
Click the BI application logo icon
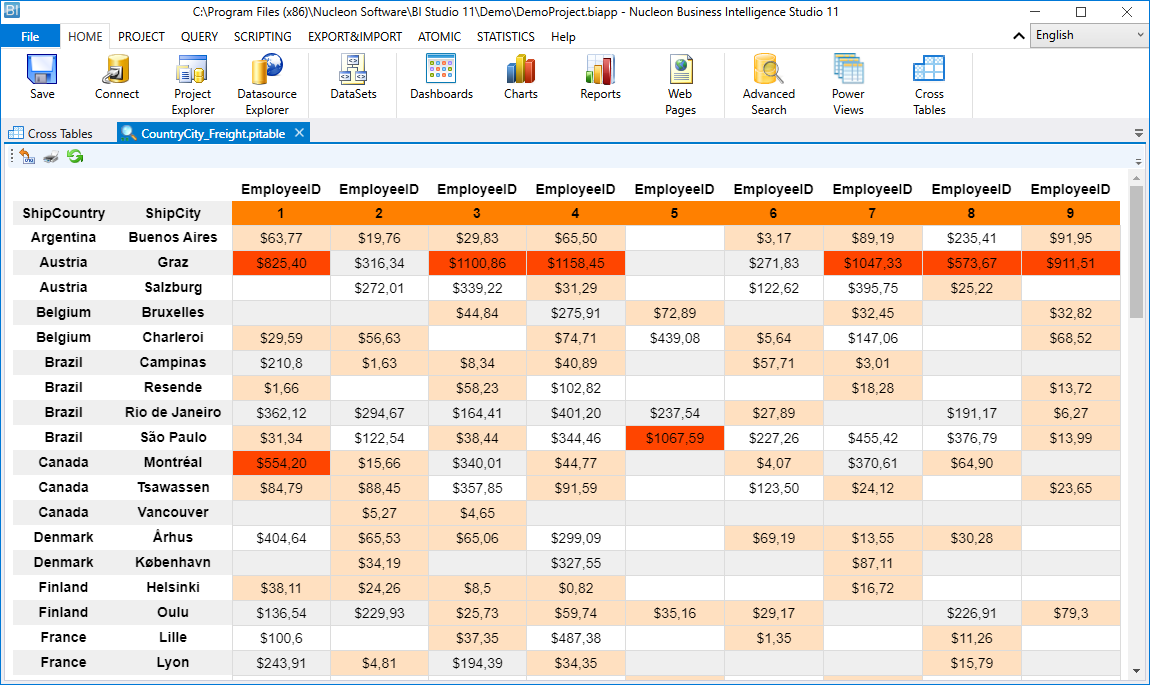(12, 11)
